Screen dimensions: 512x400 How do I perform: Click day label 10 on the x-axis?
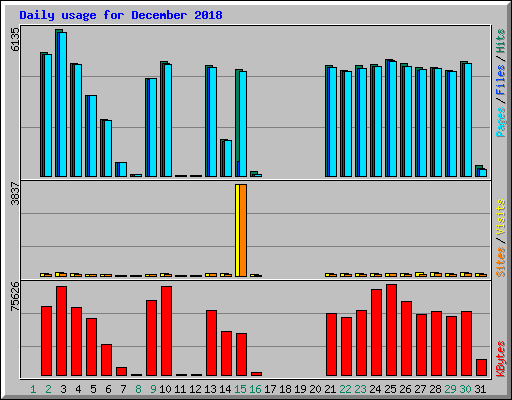165,389
